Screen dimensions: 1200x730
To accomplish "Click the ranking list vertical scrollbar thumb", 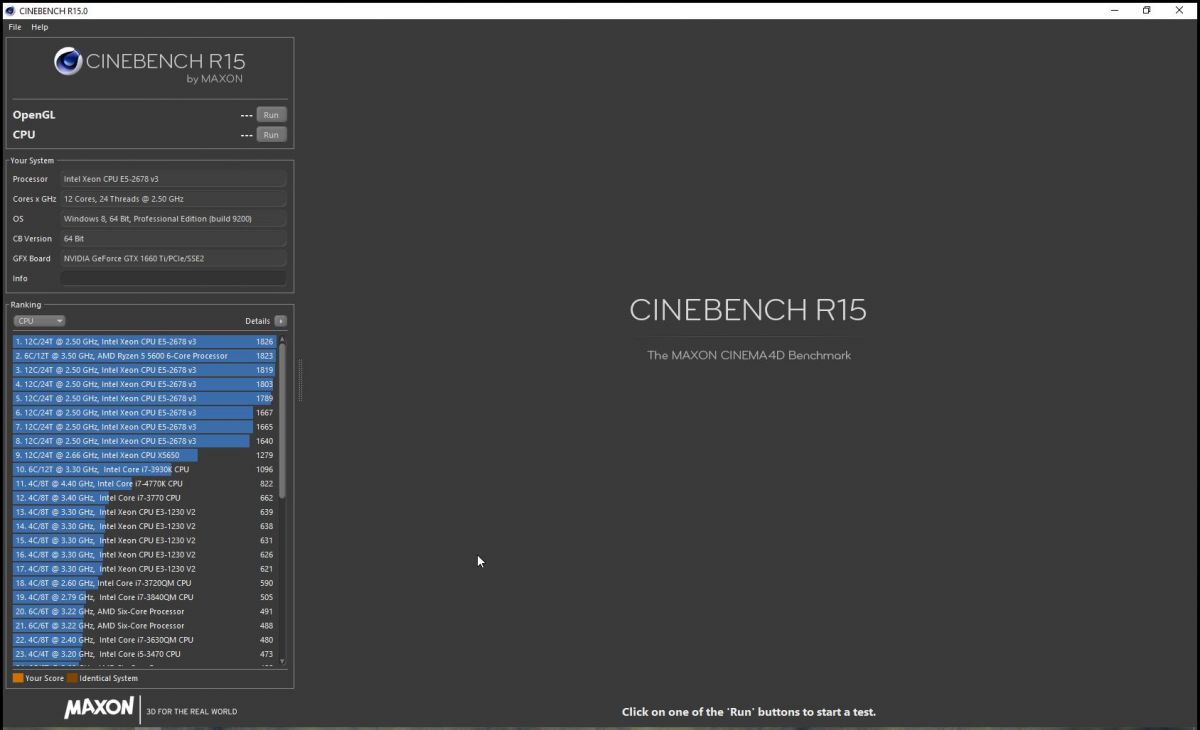I will pyautogui.click(x=282, y=421).
